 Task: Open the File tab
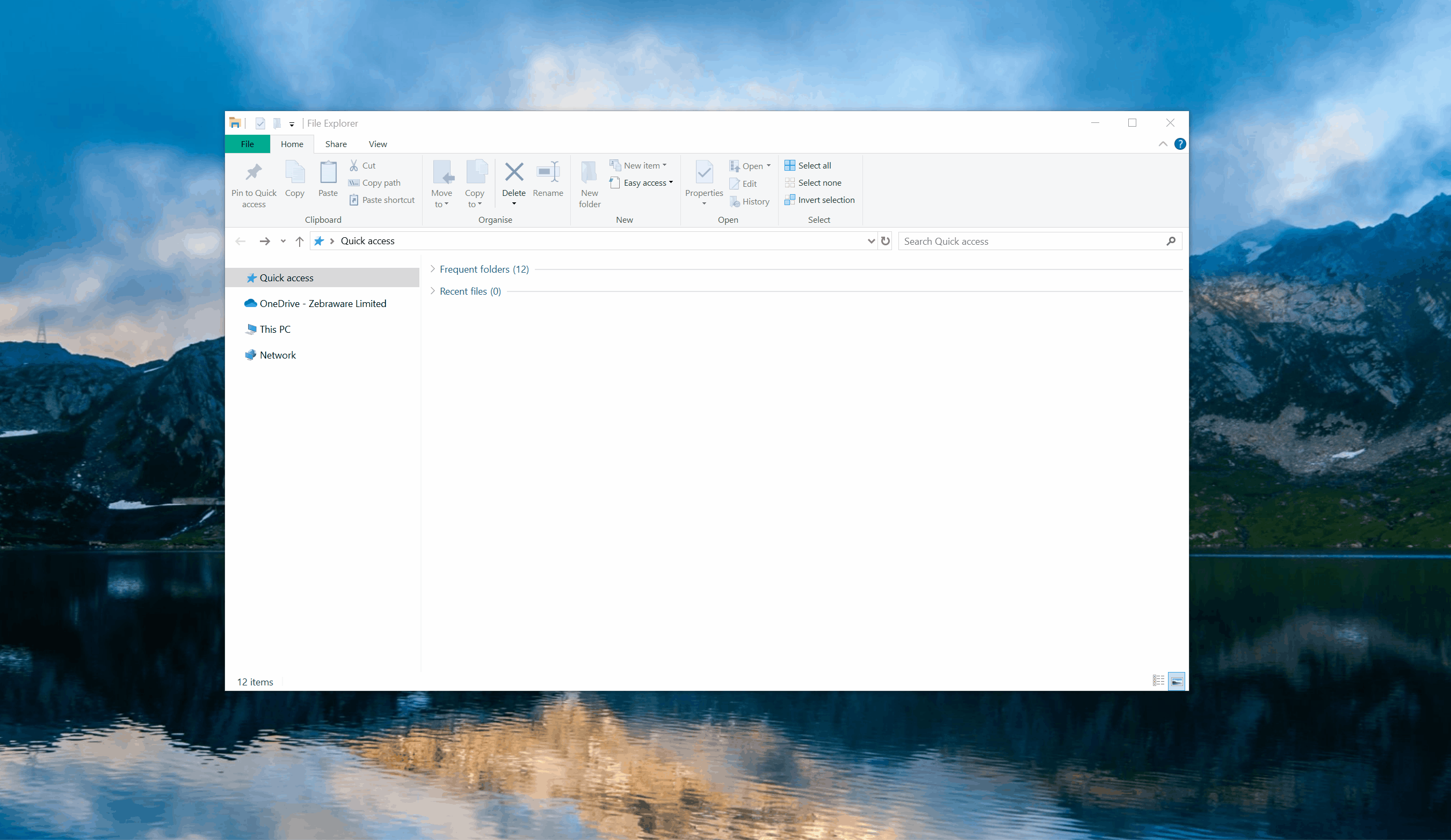coord(248,144)
